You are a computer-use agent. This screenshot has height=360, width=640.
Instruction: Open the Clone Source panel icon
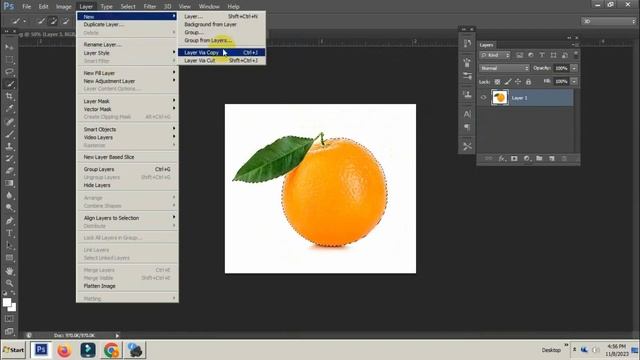click(467, 94)
